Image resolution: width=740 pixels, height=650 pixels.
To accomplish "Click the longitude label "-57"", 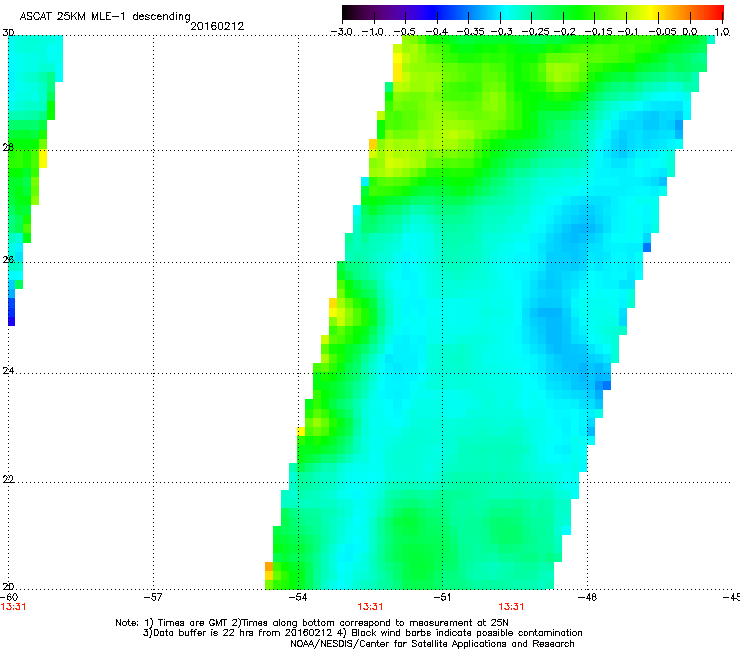I will 153,597.
